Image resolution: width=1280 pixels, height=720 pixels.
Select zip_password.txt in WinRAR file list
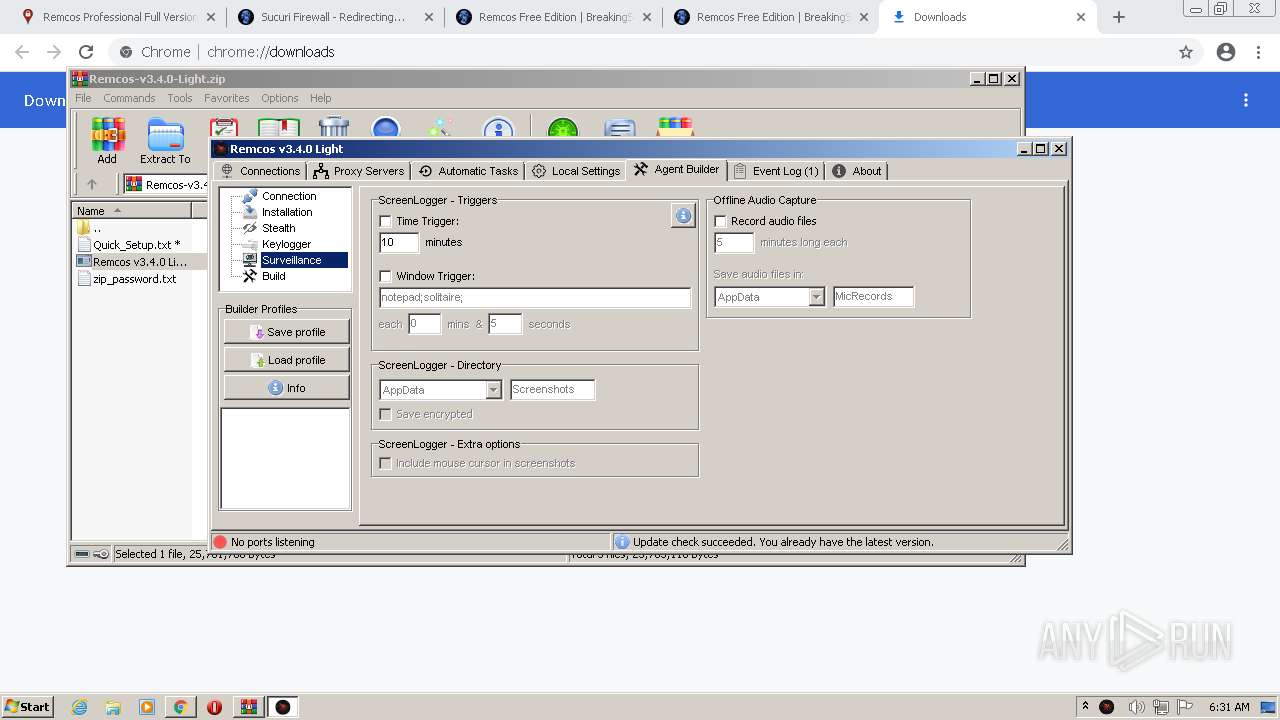tap(135, 279)
